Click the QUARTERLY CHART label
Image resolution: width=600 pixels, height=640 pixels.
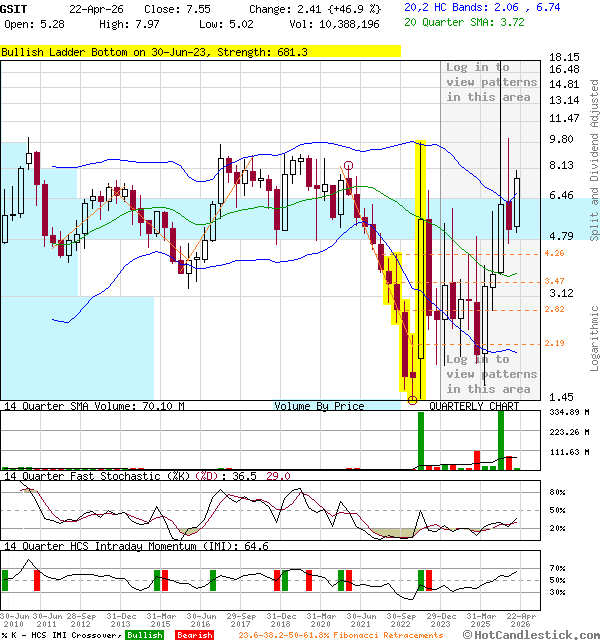pos(474,406)
